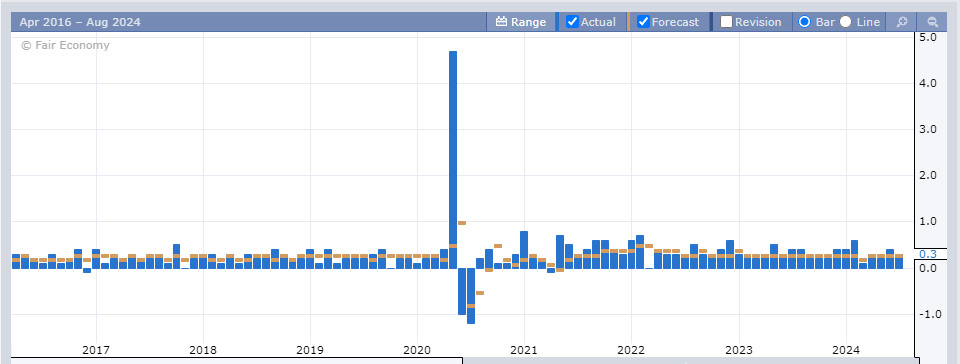
Task: Click the Apr 2016 – Aug 2024 title
Action: coord(80,22)
